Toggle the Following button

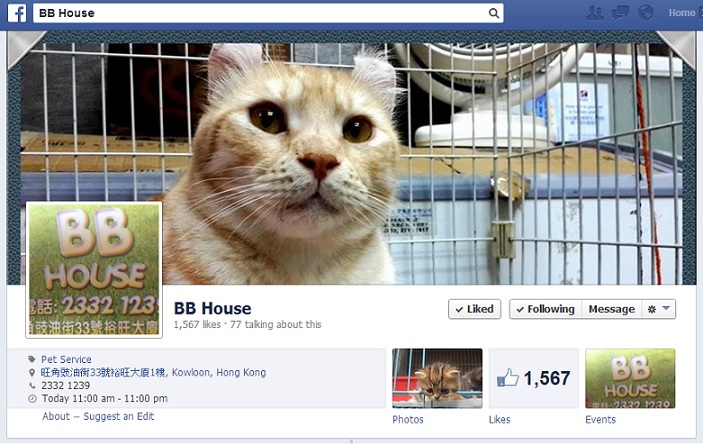tap(546, 309)
